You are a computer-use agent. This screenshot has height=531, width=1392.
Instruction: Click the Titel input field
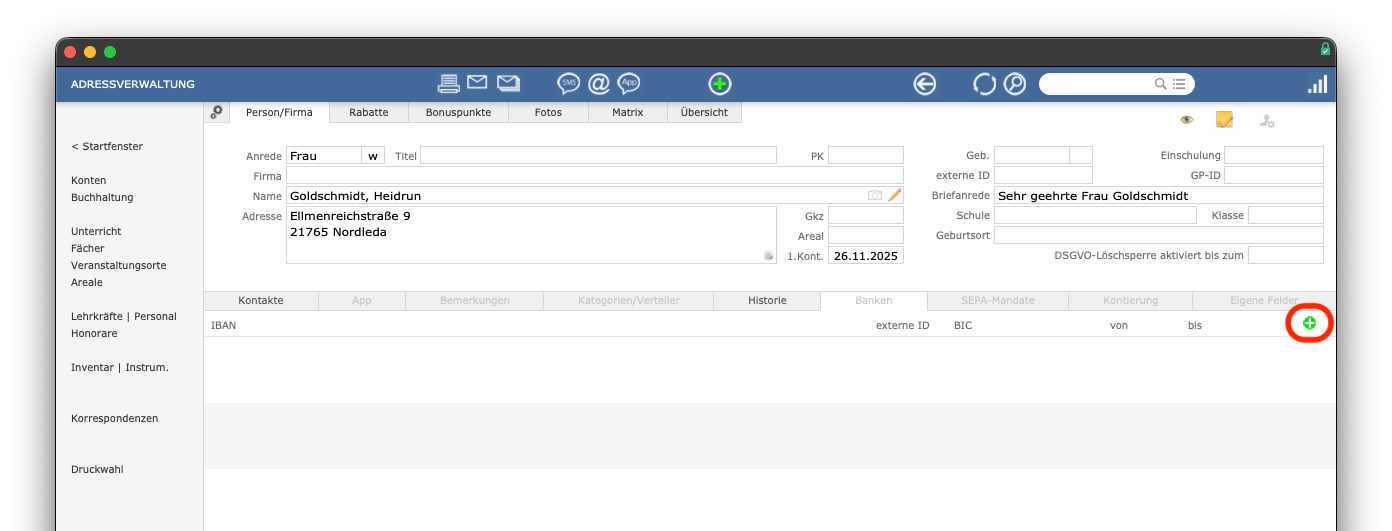(x=598, y=156)
